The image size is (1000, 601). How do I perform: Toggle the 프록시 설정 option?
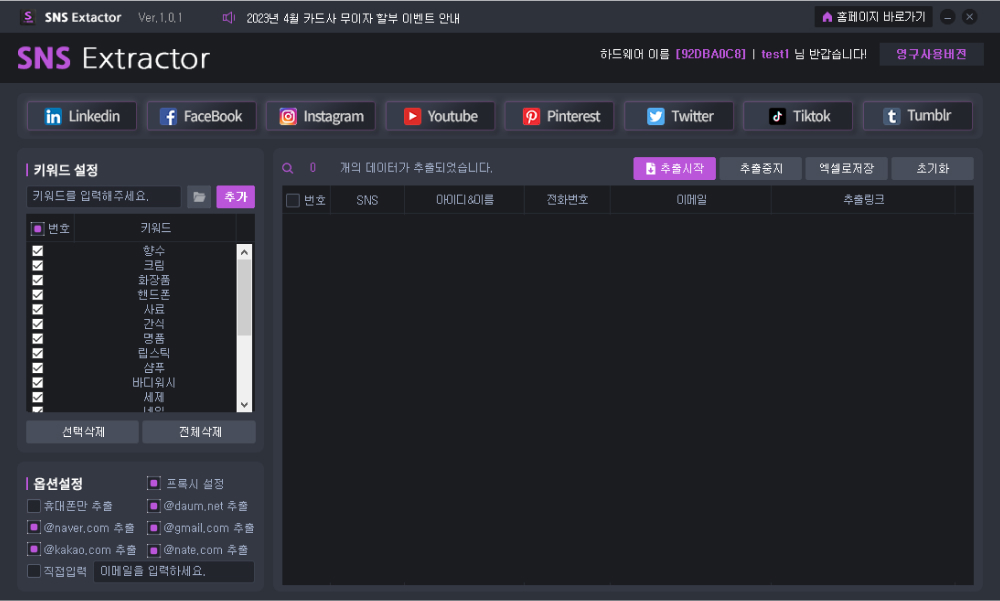154,484
